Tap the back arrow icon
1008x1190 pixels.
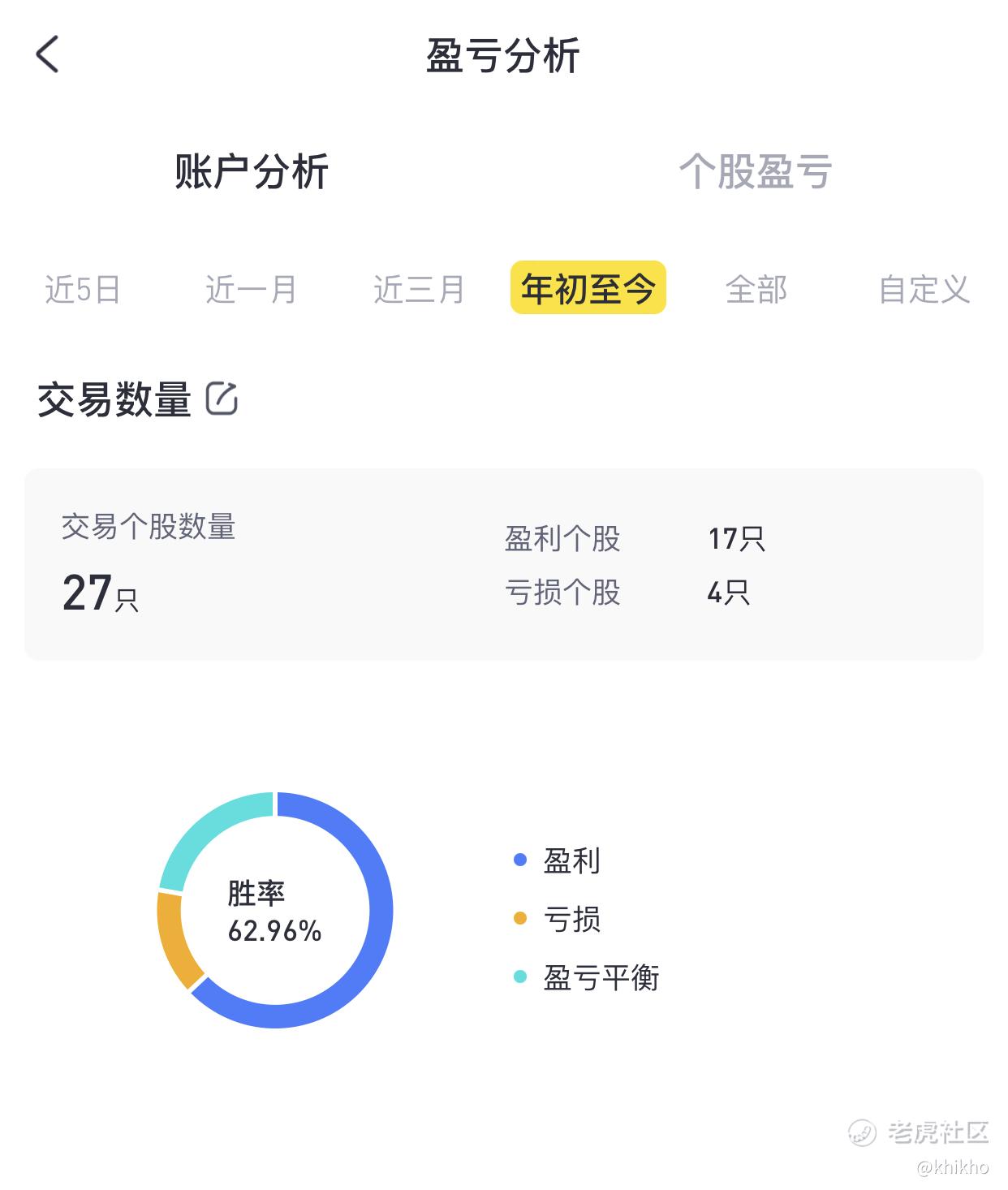point(47,54)
